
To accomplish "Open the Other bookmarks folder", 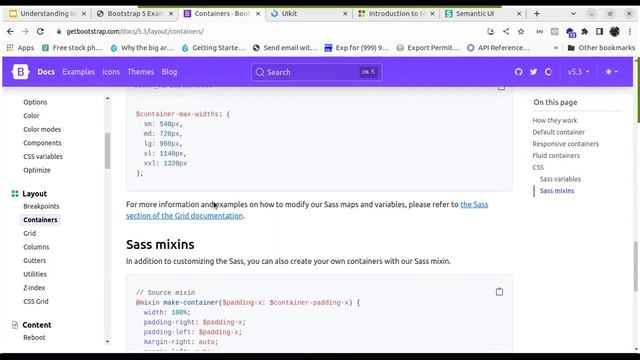I will (601, 48).
